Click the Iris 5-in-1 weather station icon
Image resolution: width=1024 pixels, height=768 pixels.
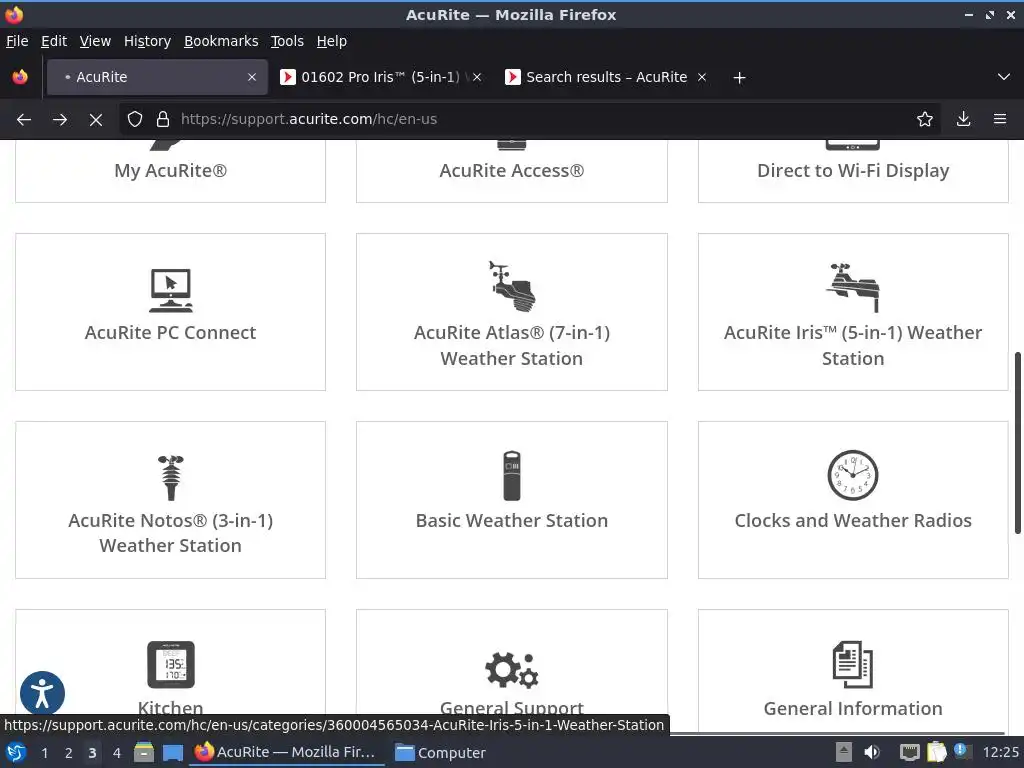click(x=853, y=288)
